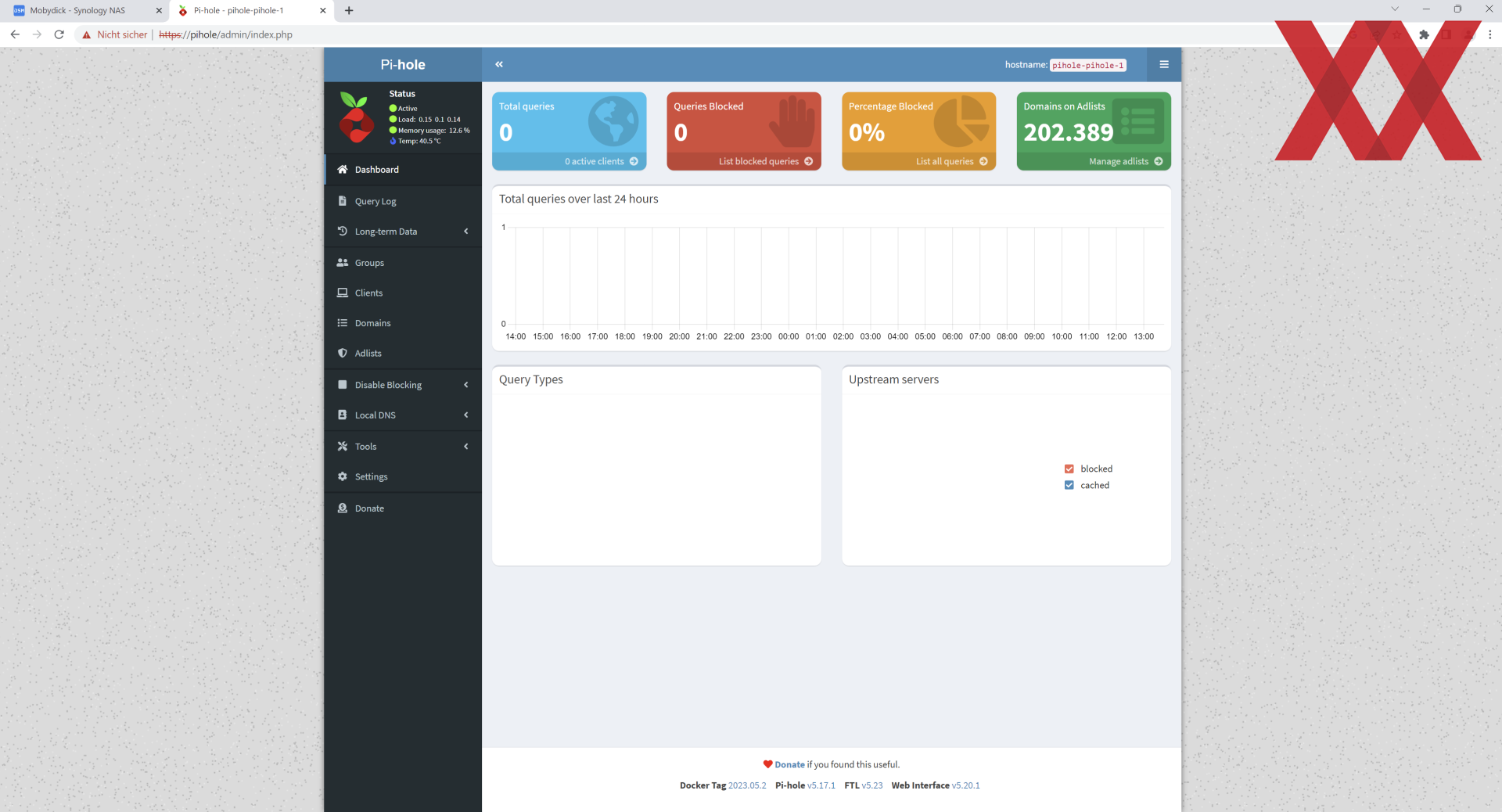Click arrow icon next to List blocked queries
Image resolution: width=1502 pixels, height=812 pixels.
[x=808, y=161]
